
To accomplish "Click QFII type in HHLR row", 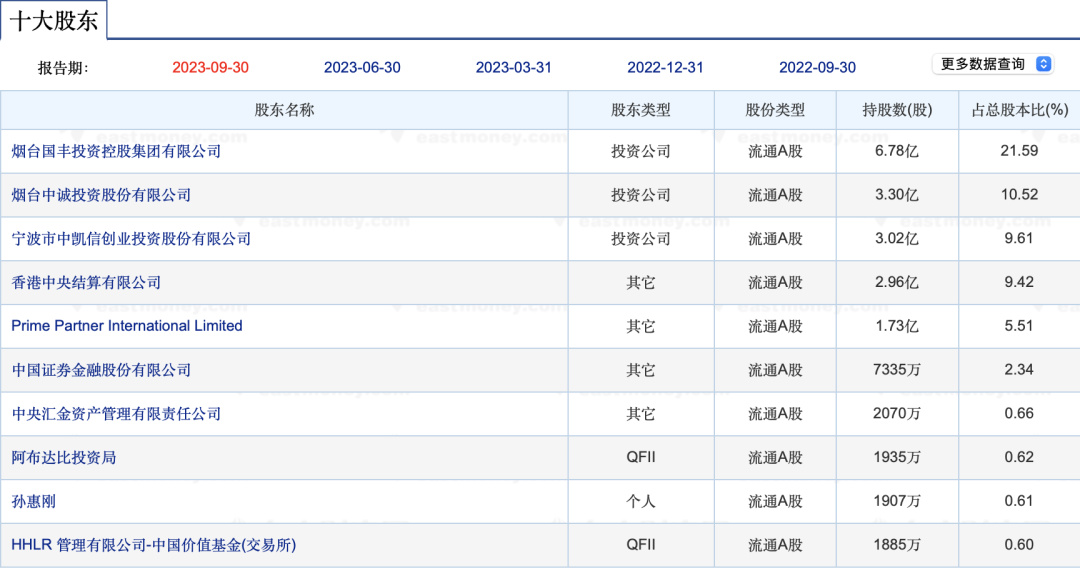I will (x=641, y=545).
